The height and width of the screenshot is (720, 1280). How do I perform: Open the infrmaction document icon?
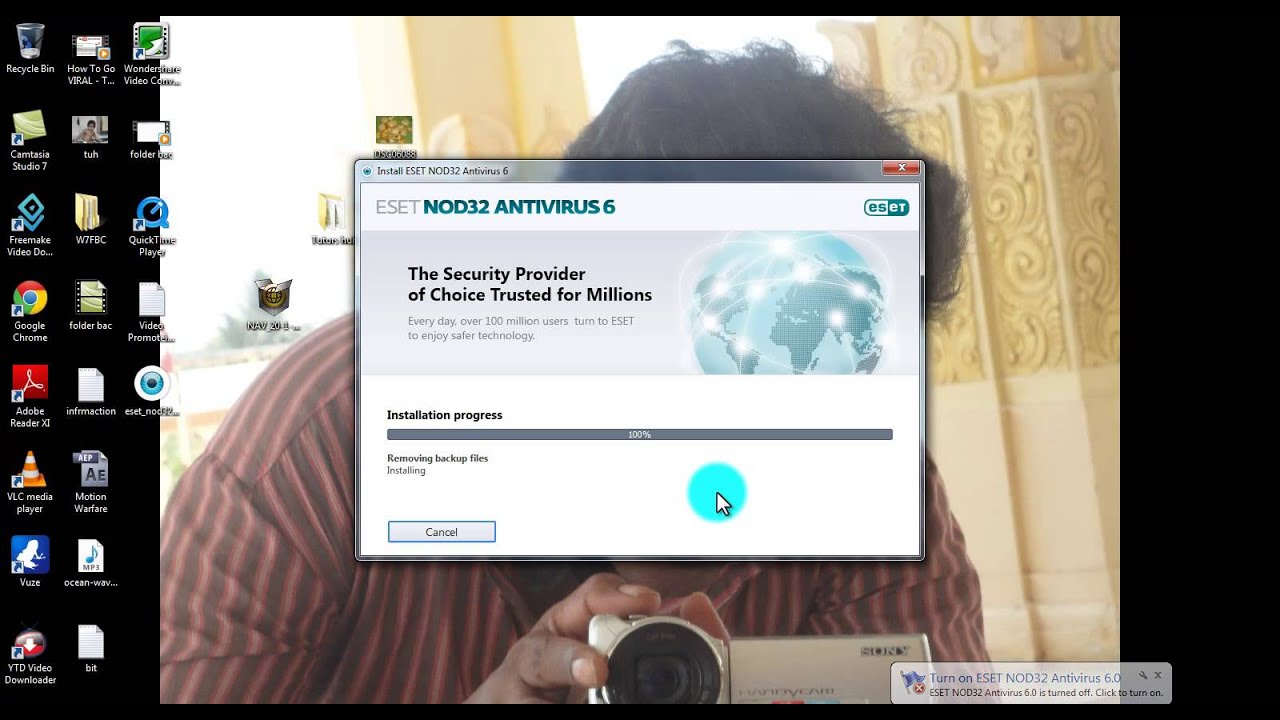(x=91, y=391)
